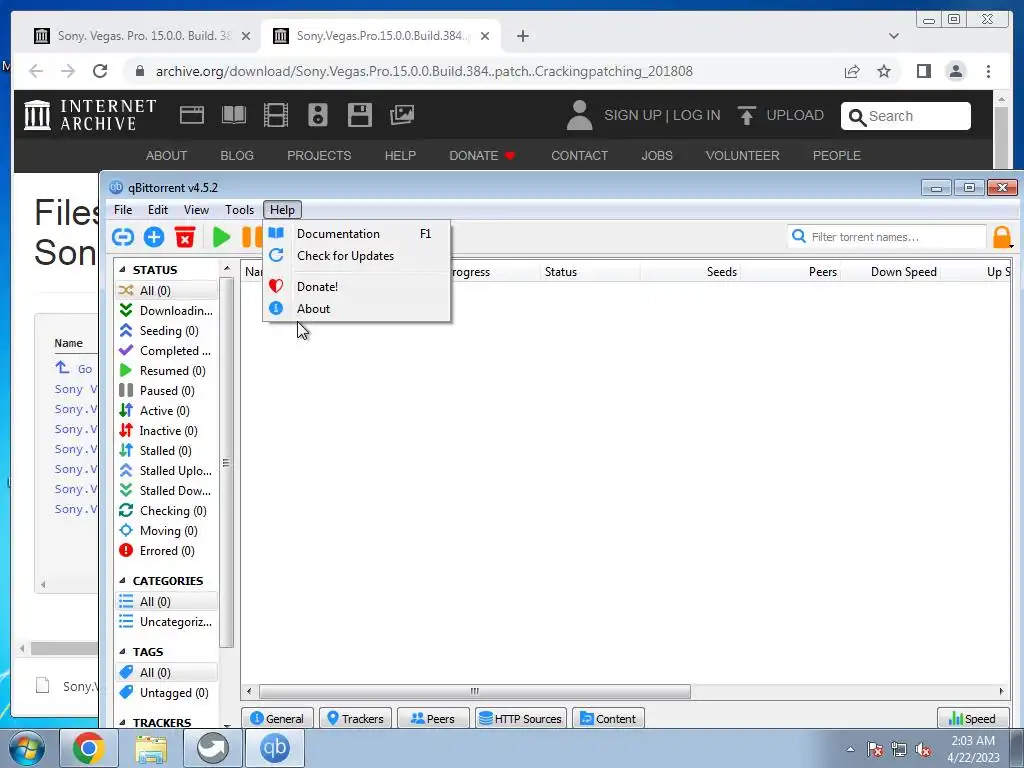Select the Downloading status filter
This screenshot has width=1024, height=768.
point(167,311)
